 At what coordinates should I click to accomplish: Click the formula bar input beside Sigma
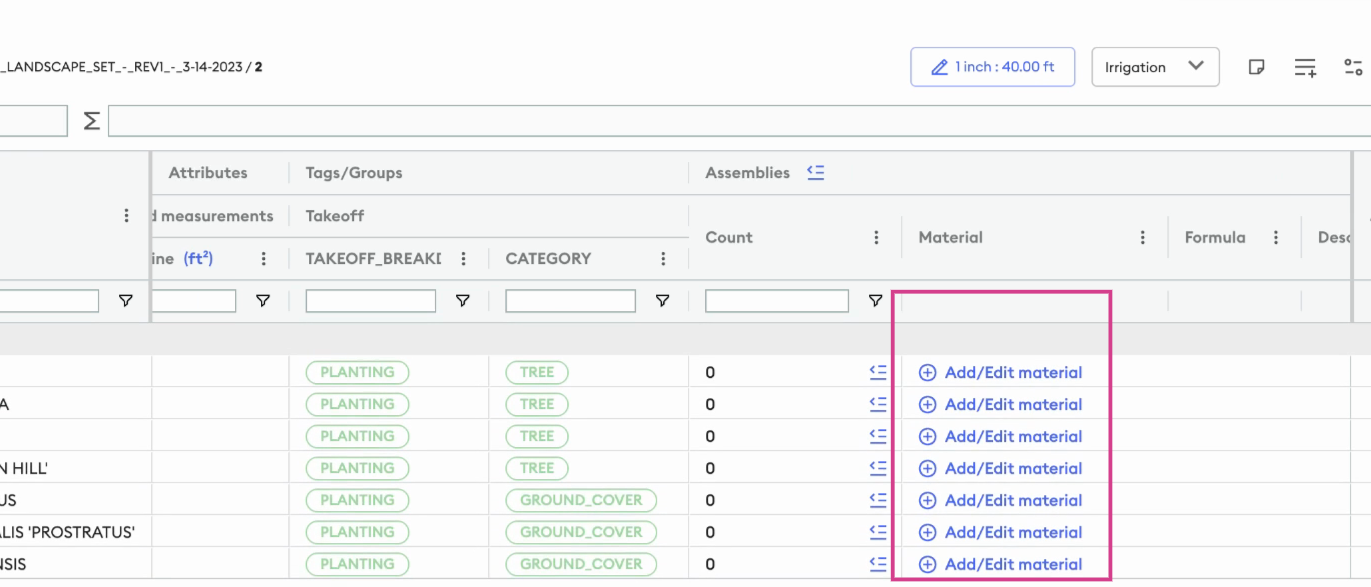tap(739, 121)
